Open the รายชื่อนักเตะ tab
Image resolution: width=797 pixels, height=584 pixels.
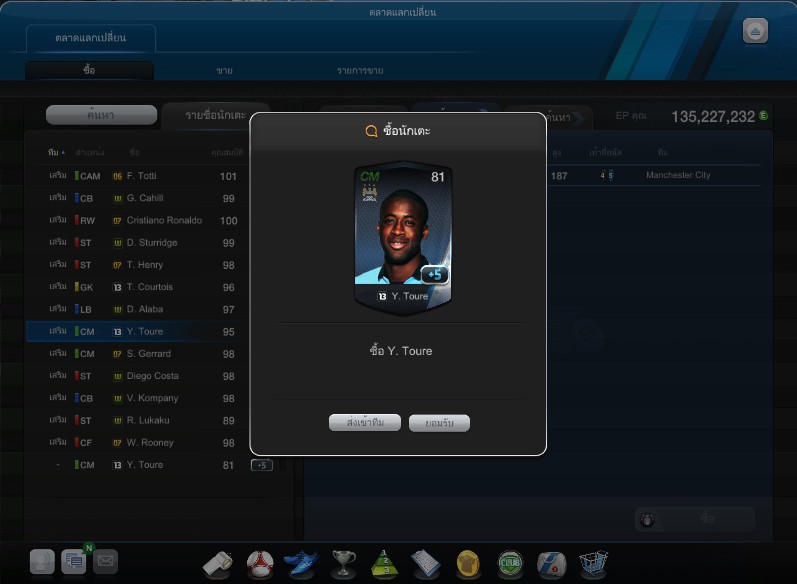point(216,115)
